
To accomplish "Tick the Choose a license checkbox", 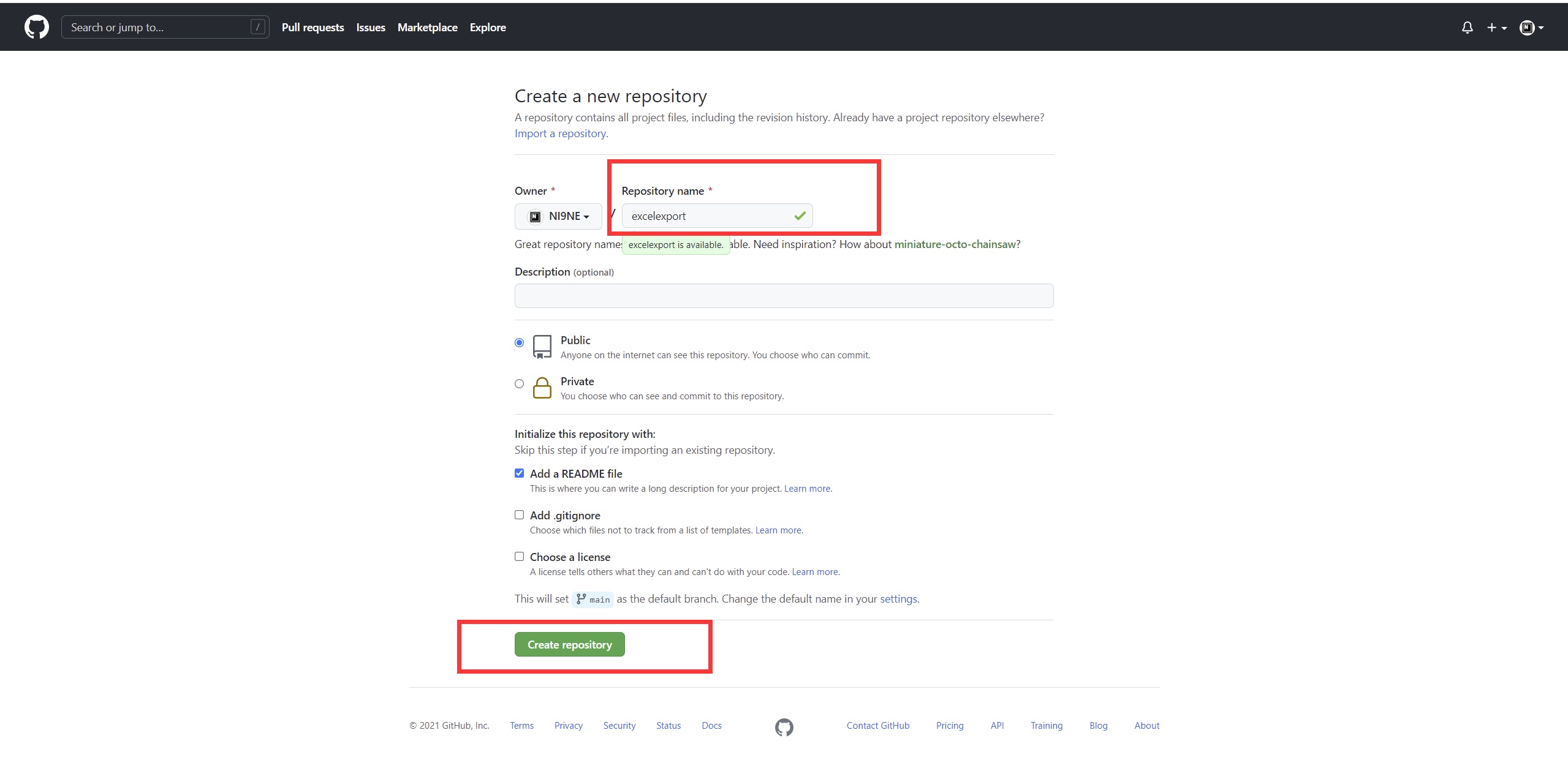I will (x=519, y=557).
